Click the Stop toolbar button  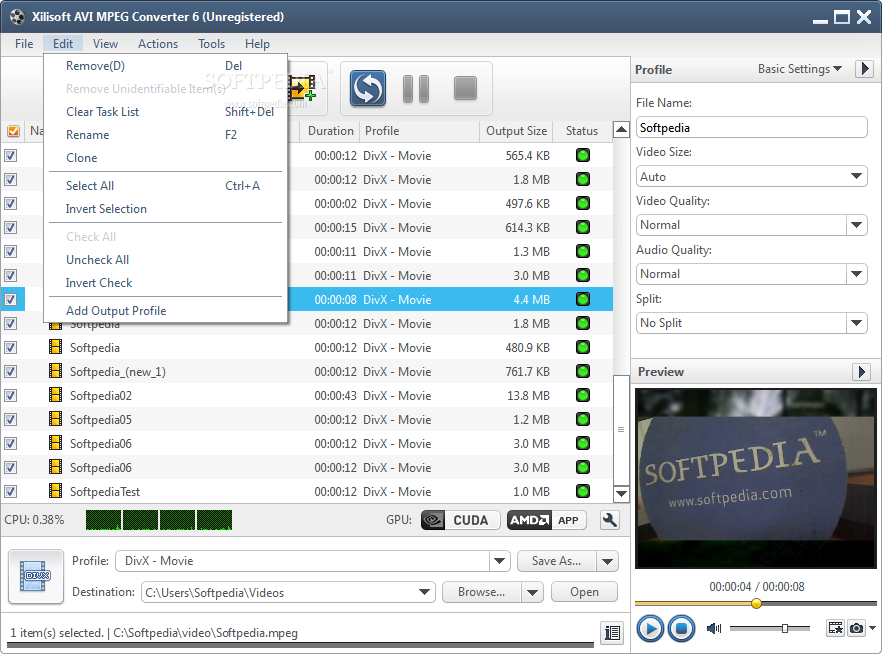coord(465,88)
